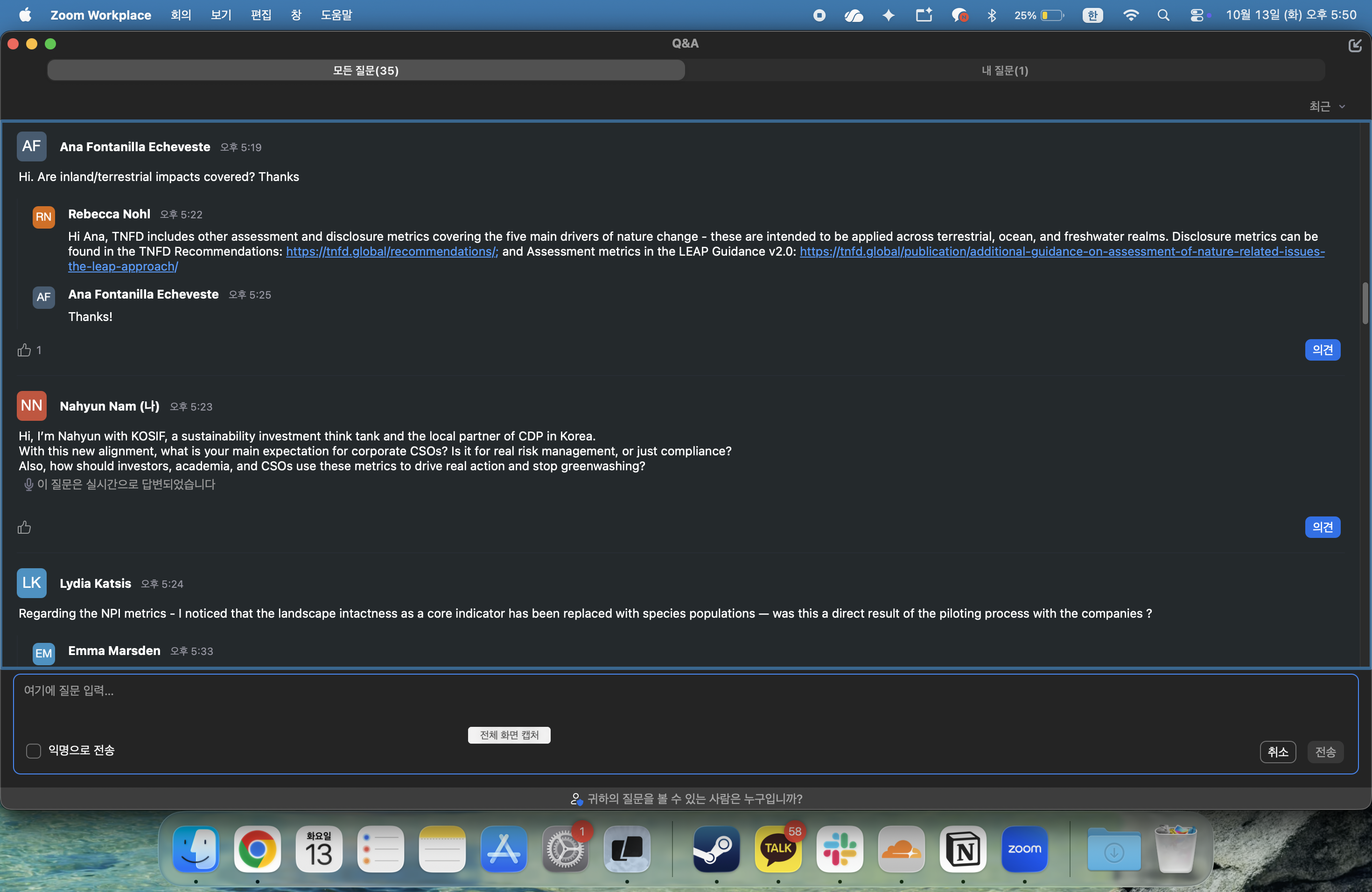The image size is (1372, 892).
Task: Open Spotlight search in menu bar
Action: [x=1163, y=15]
